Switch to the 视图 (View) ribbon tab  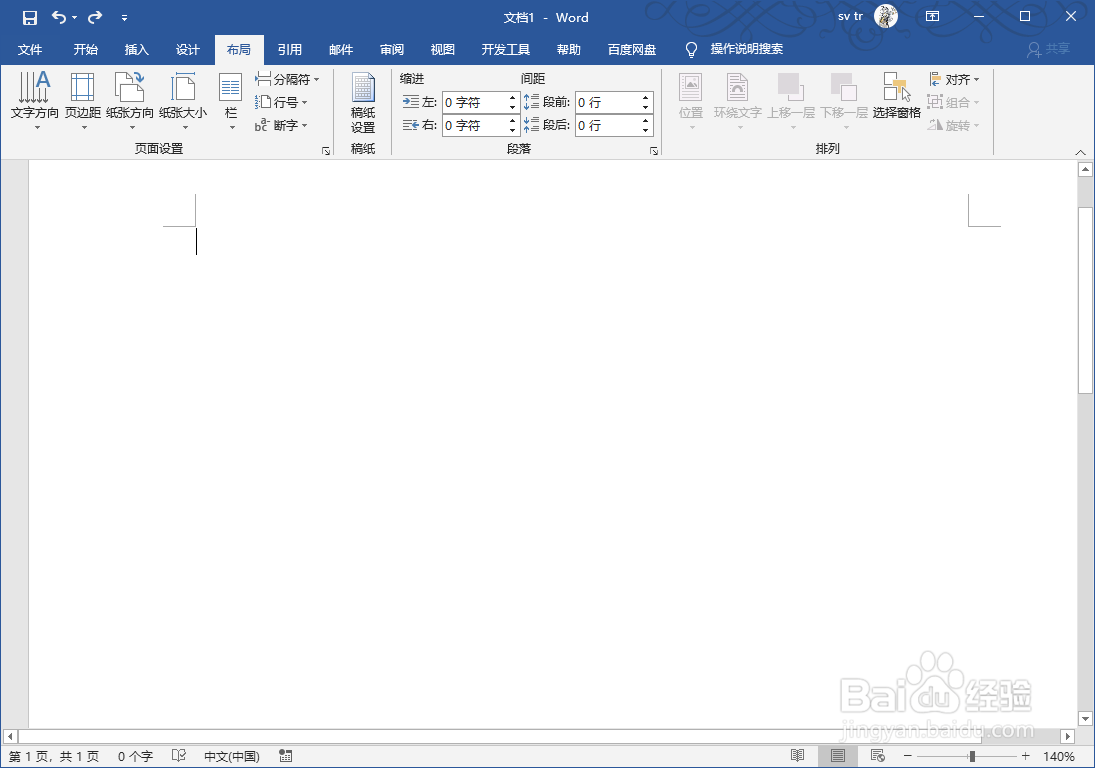[x=442, y=48]
